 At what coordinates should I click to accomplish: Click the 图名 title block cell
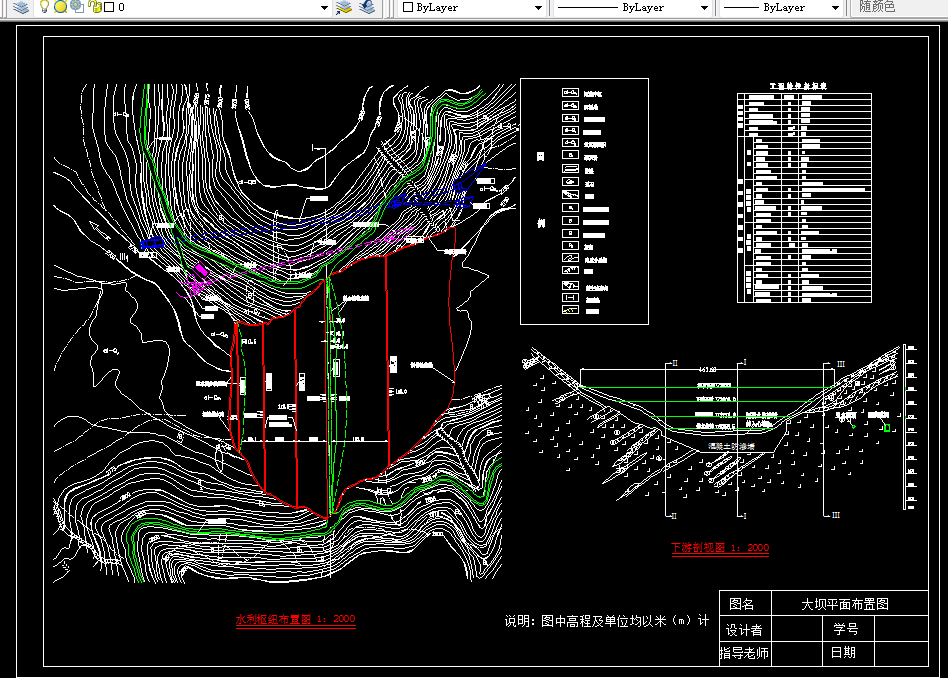point(745,604)
